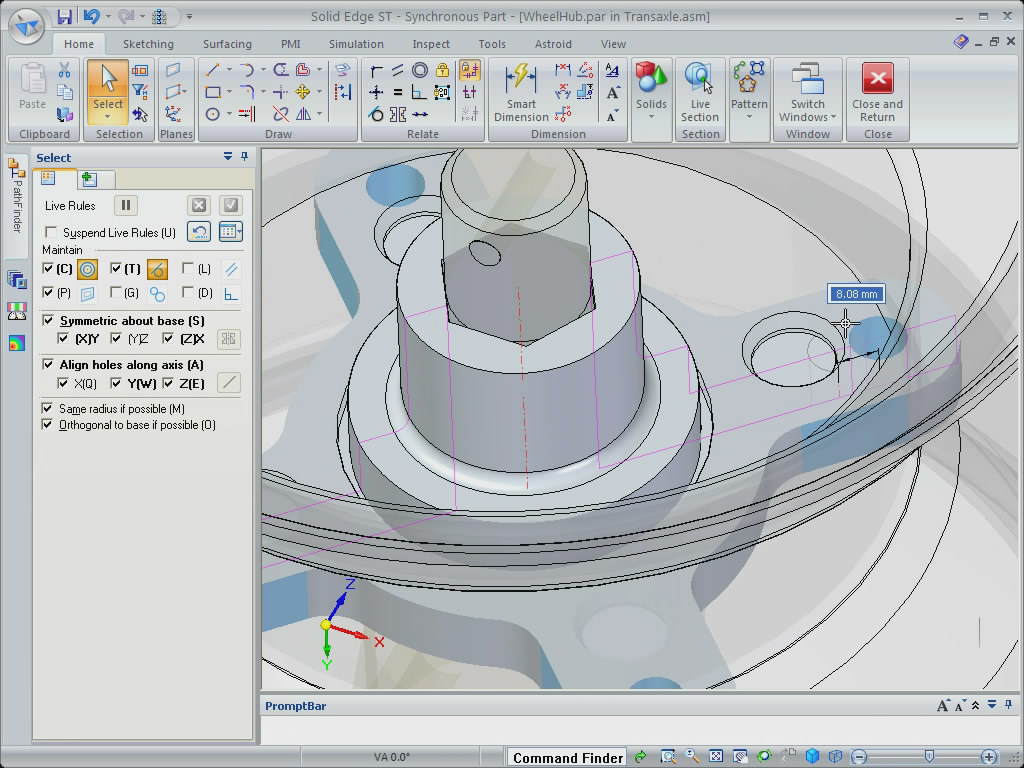
Task: Click the orientation triad origin
Action: click(325, 625)
